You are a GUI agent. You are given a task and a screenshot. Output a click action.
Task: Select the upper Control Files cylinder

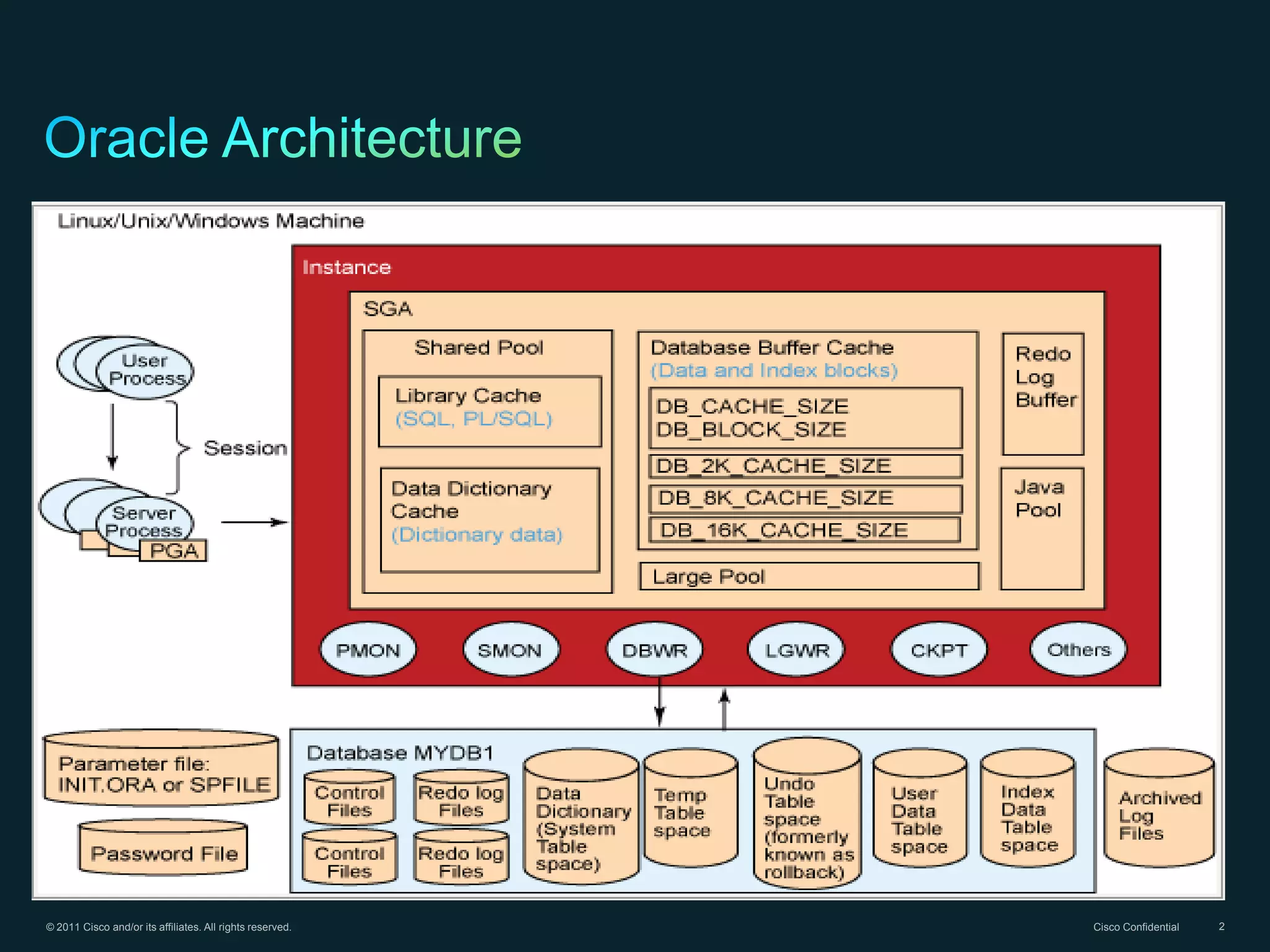pos(350,798)
